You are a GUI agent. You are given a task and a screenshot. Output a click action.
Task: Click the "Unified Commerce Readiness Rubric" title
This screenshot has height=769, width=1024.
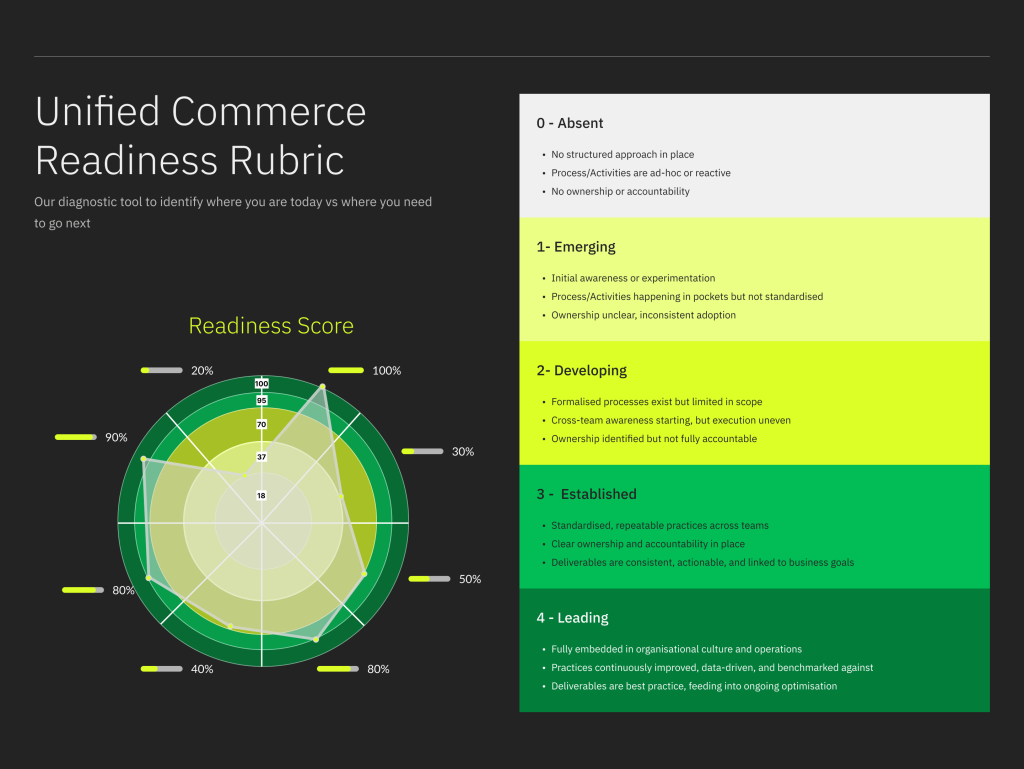click(200, 136)
